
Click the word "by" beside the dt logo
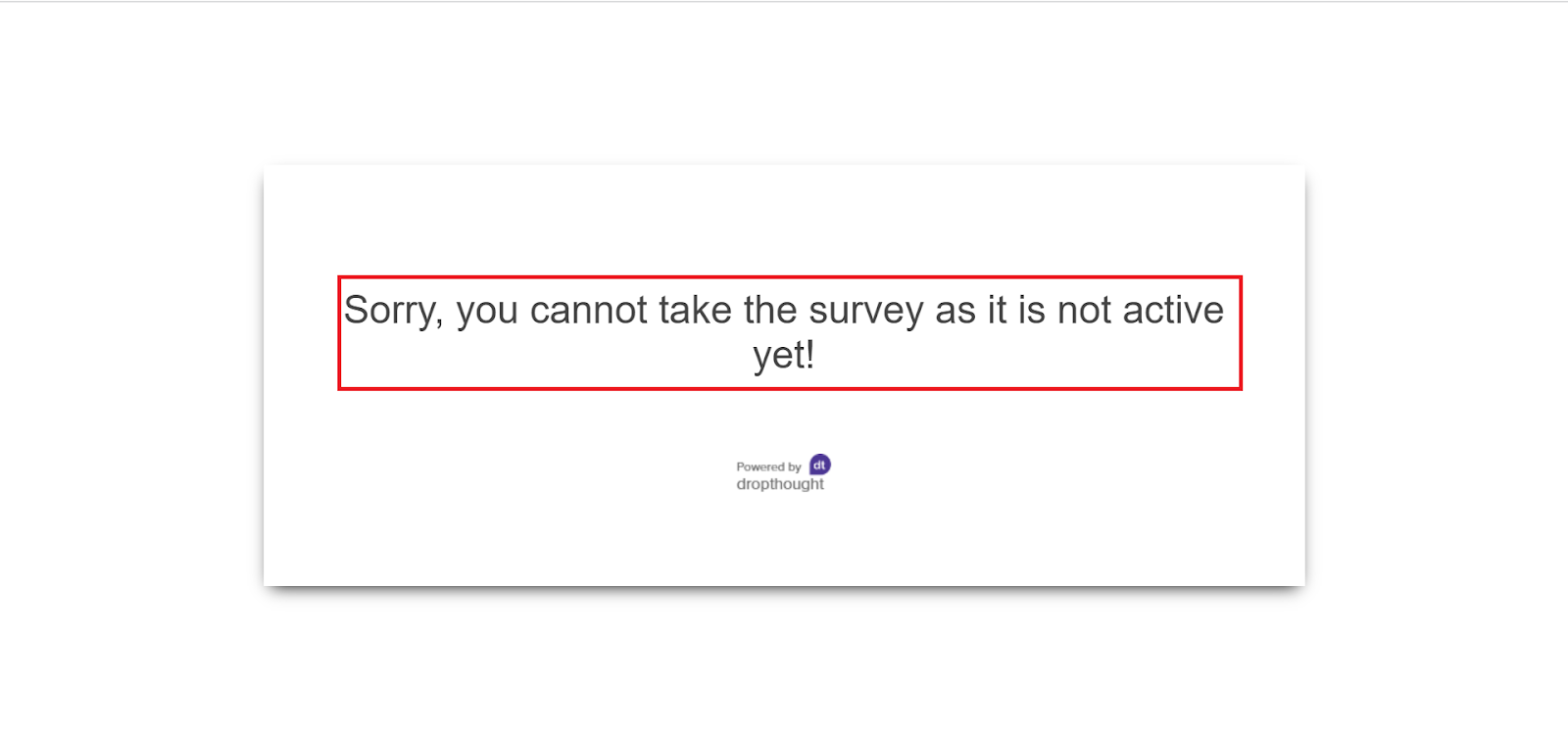pos(795,467)
